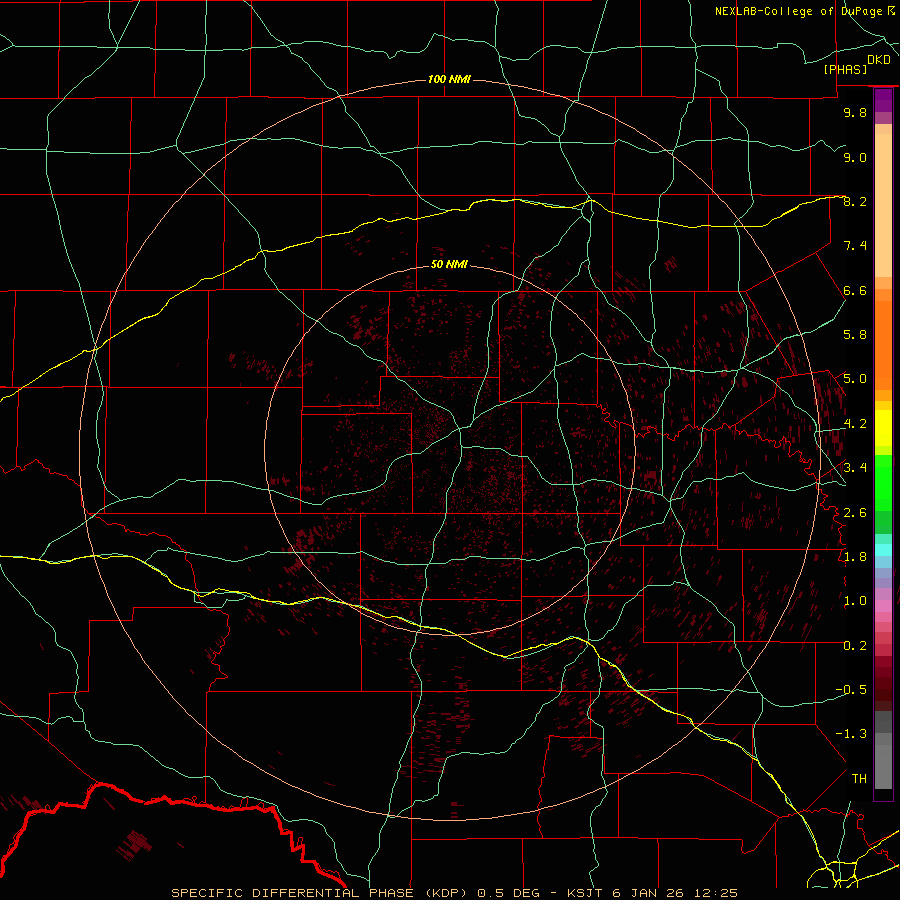Click the 100 NMI range ring label
The image size is (900, 900).
(x=449, y=79)
